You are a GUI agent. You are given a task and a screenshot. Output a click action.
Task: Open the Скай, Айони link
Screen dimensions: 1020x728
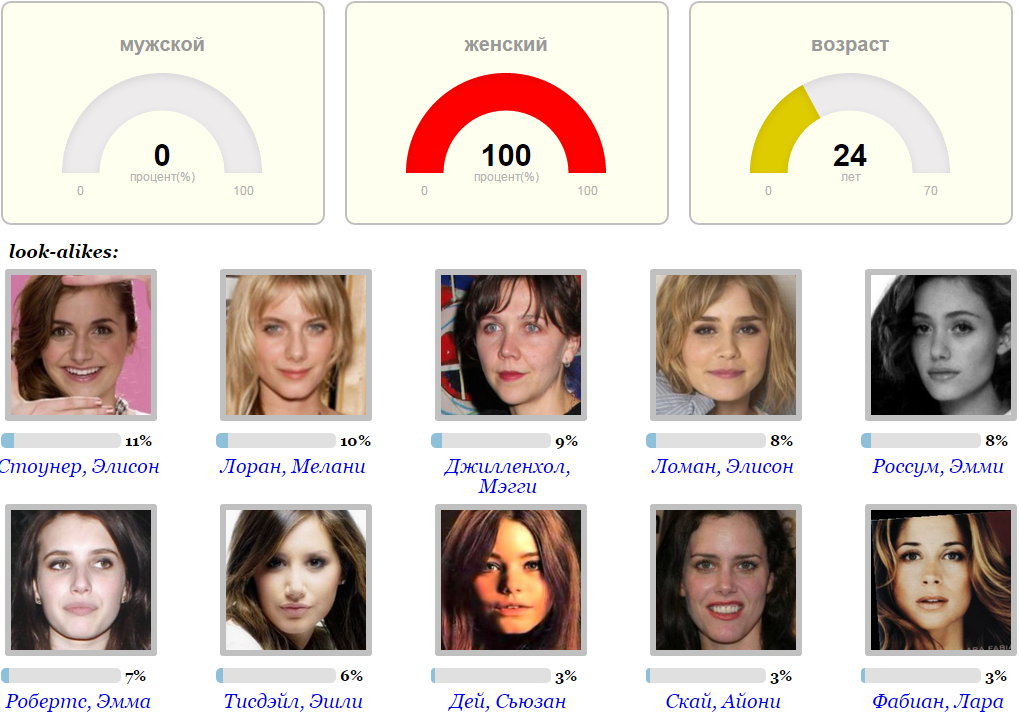coord(723,701)
